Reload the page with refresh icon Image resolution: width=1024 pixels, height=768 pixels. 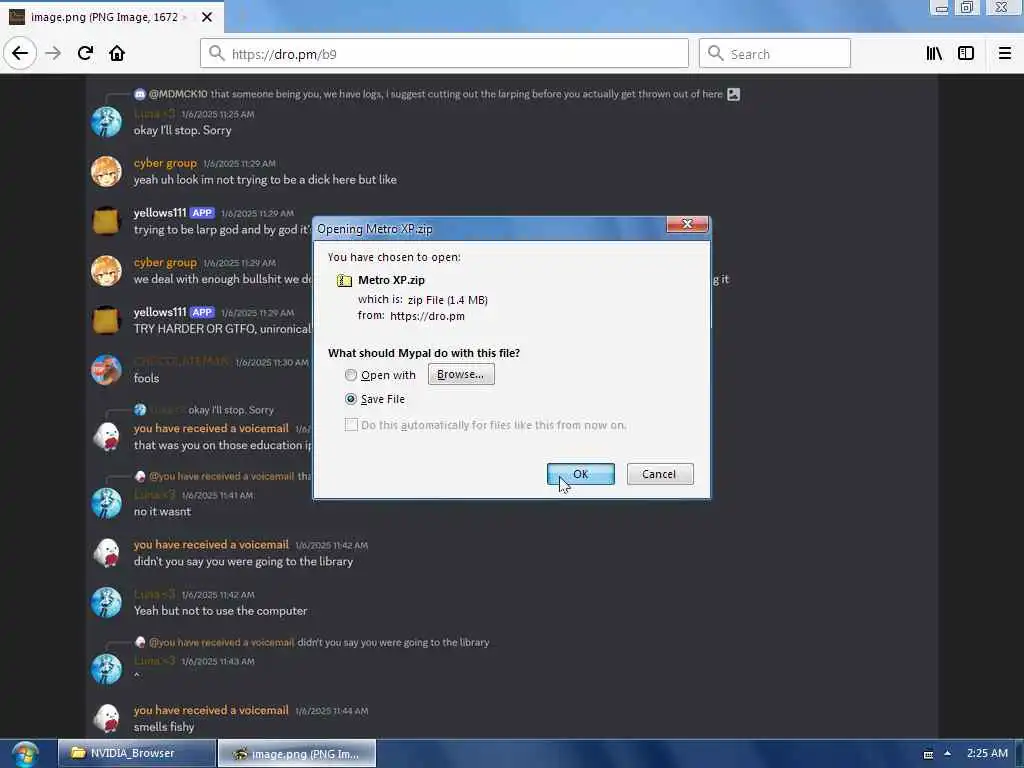[85, 54]
